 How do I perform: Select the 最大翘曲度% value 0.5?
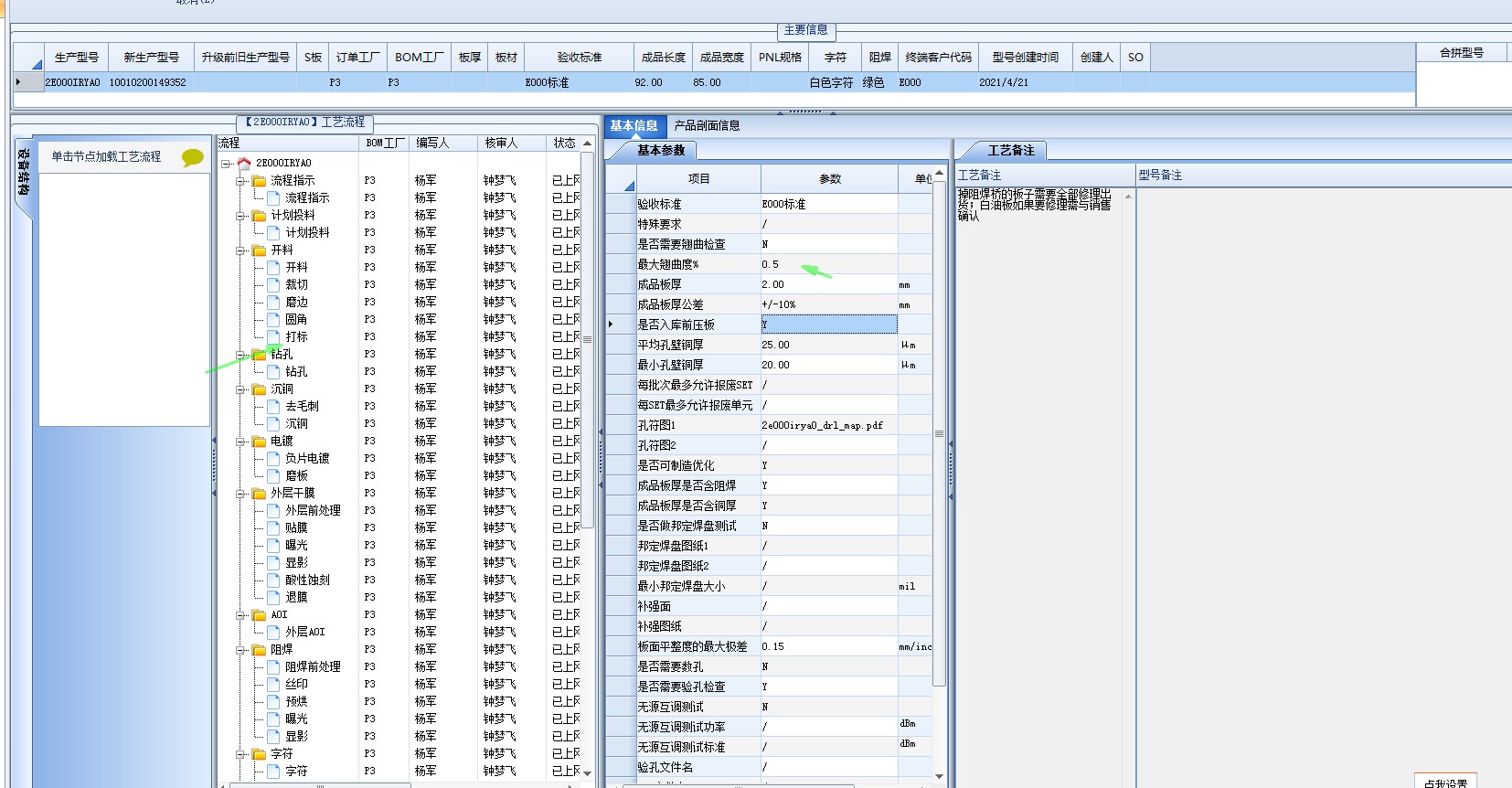829,264
